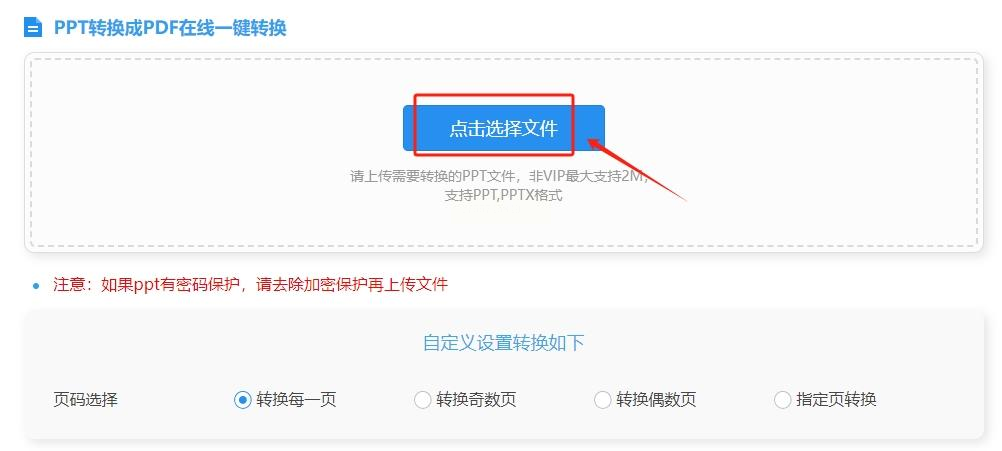Click the "PPT转换成PDF在线一键转换" heading

click(170, 28)
